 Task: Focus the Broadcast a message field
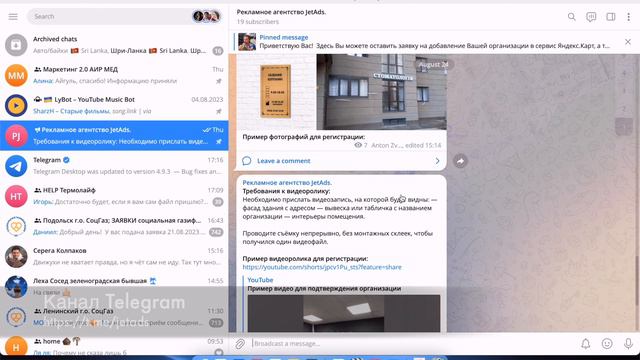(412, 344)
